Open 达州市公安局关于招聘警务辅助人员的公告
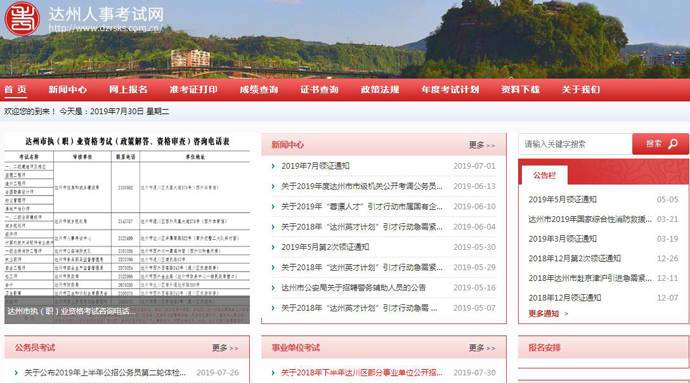This screenshot has width=690, height=383. pos(353,287)
